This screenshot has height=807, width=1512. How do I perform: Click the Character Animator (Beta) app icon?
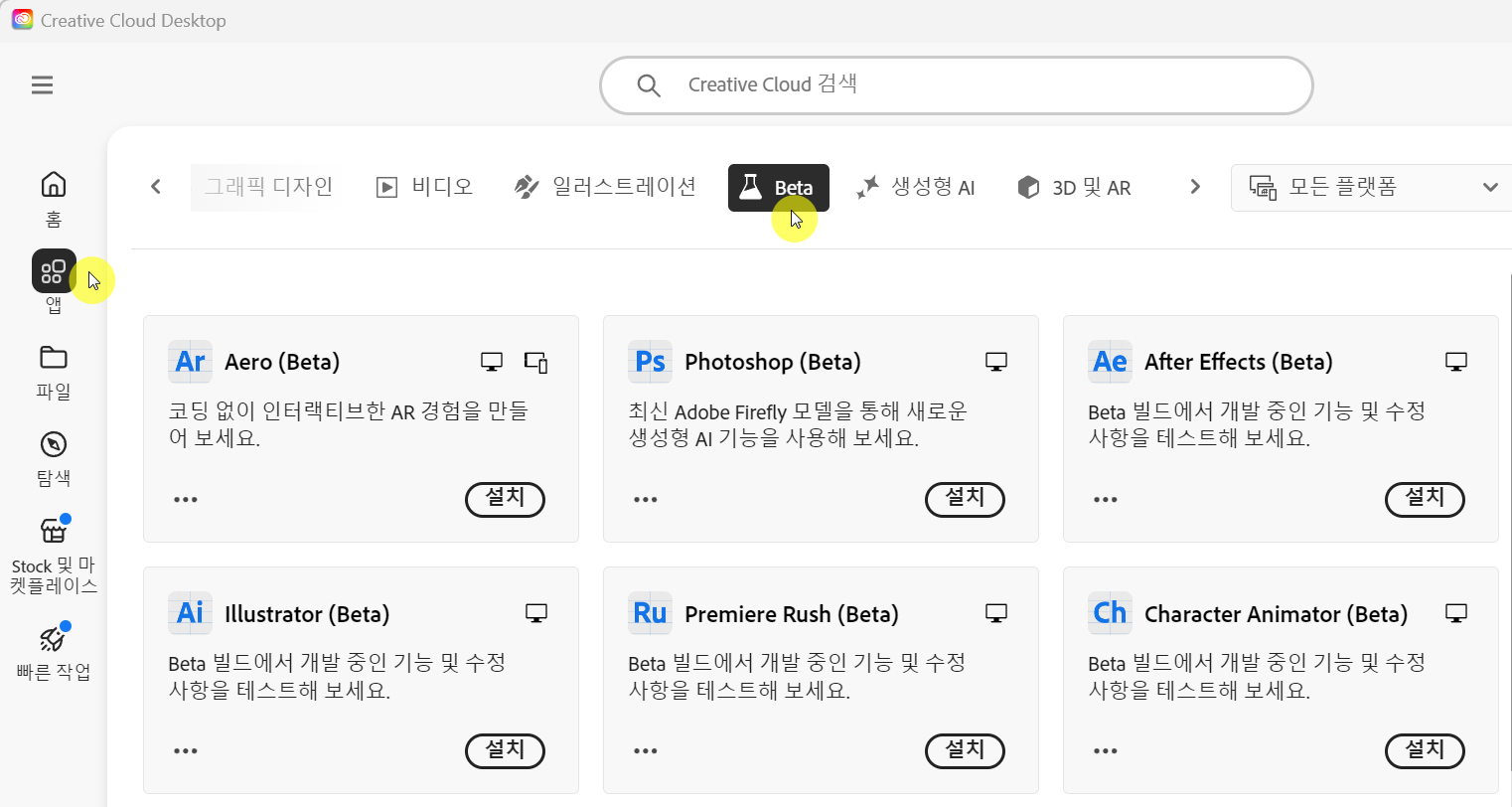coord(1110,613)
